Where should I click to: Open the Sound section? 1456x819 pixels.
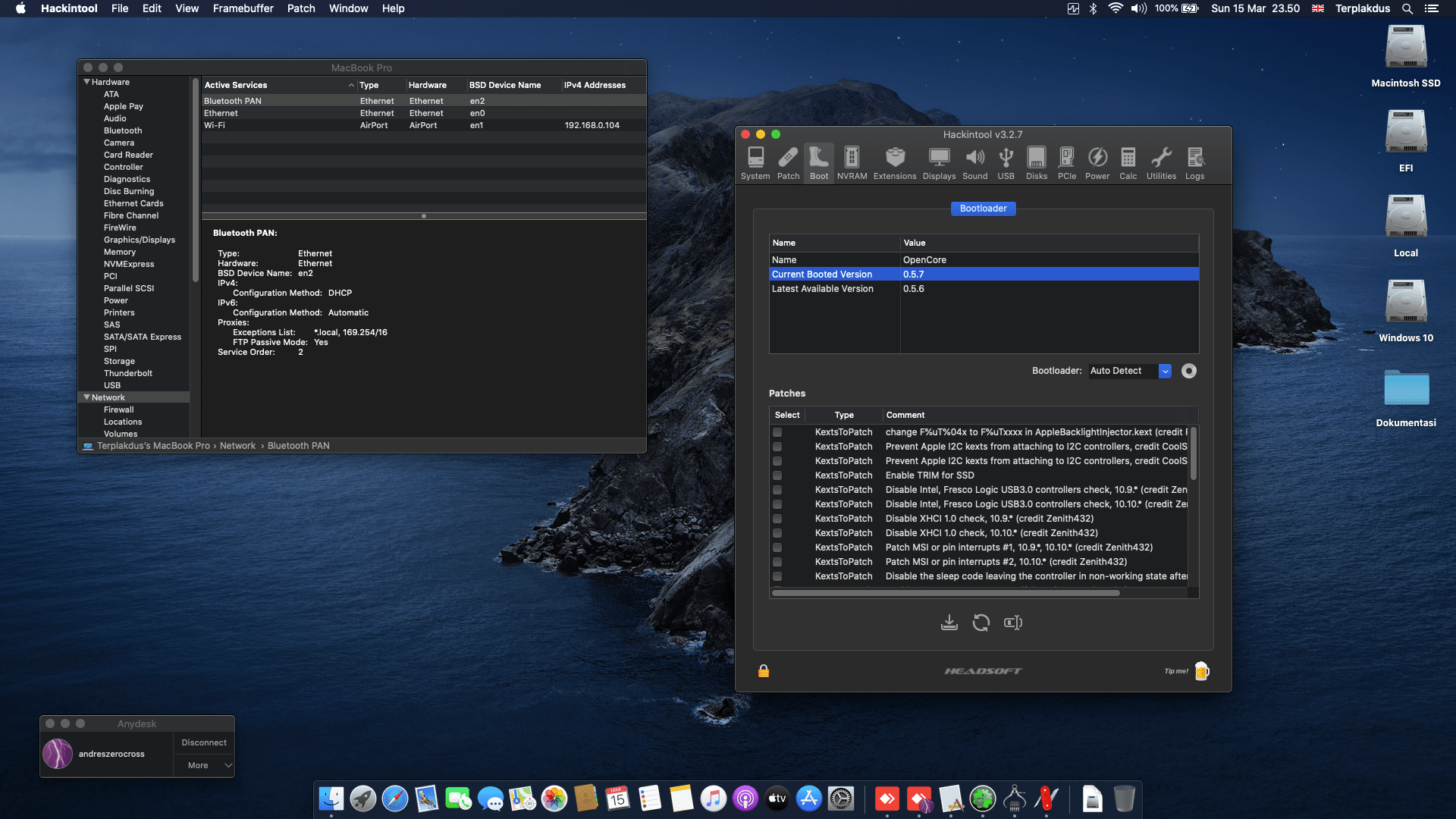coord(975,163)
